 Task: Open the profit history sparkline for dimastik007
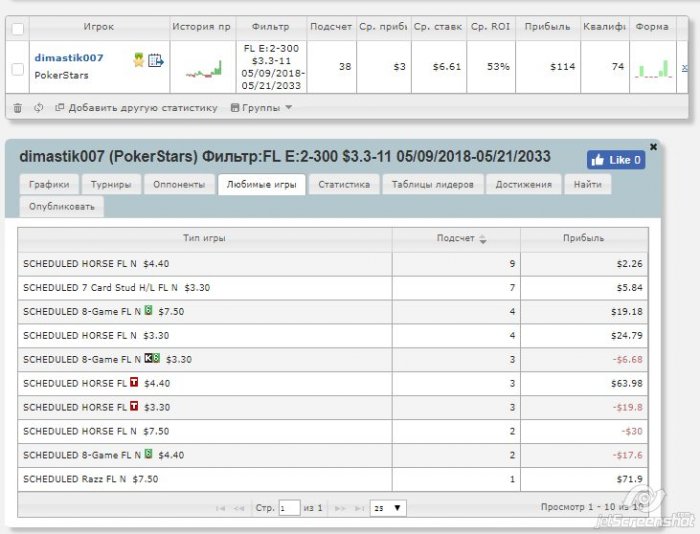point(204,69)
